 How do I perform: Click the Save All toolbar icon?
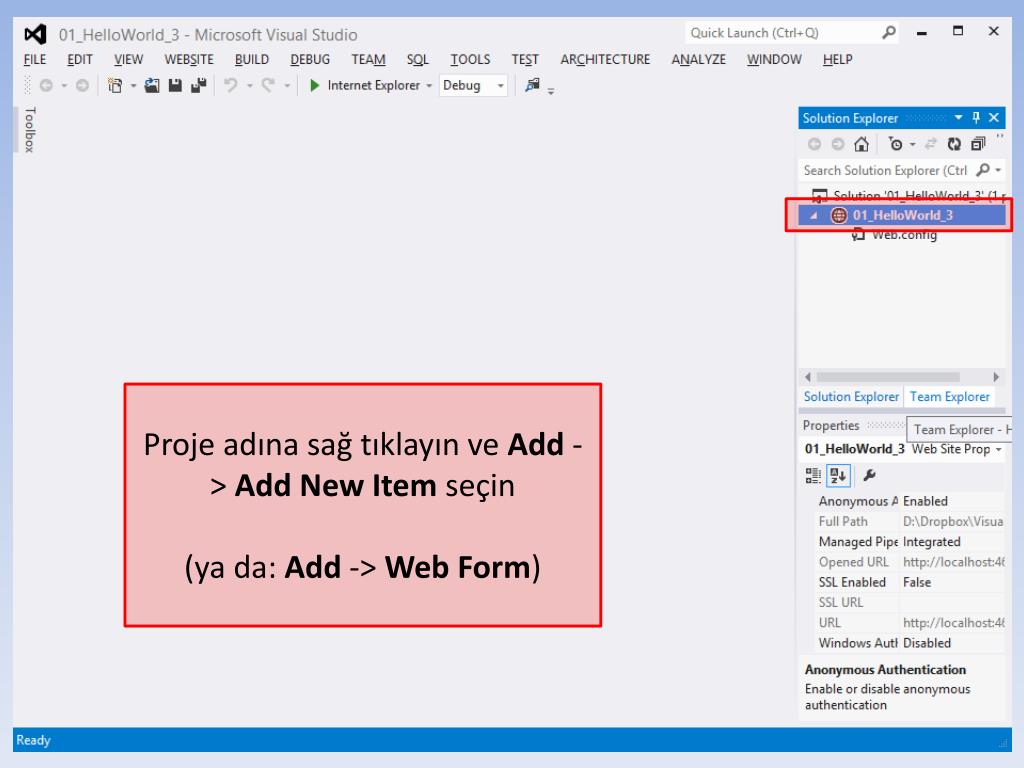199,86
